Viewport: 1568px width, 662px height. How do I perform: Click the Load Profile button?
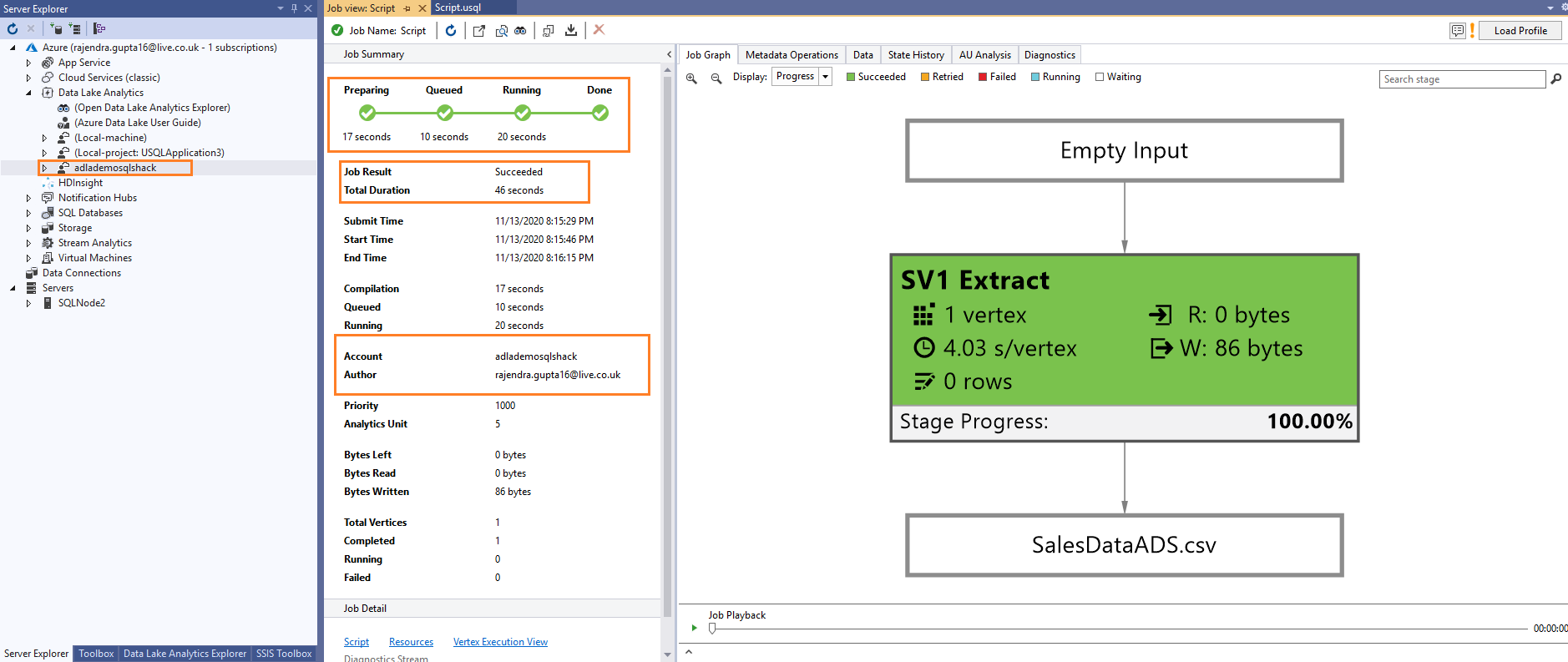[1520, 31]
